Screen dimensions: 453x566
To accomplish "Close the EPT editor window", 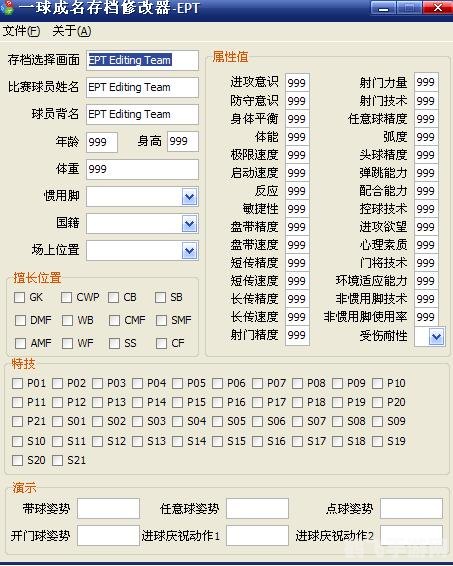I will click(x=438, y=8).
